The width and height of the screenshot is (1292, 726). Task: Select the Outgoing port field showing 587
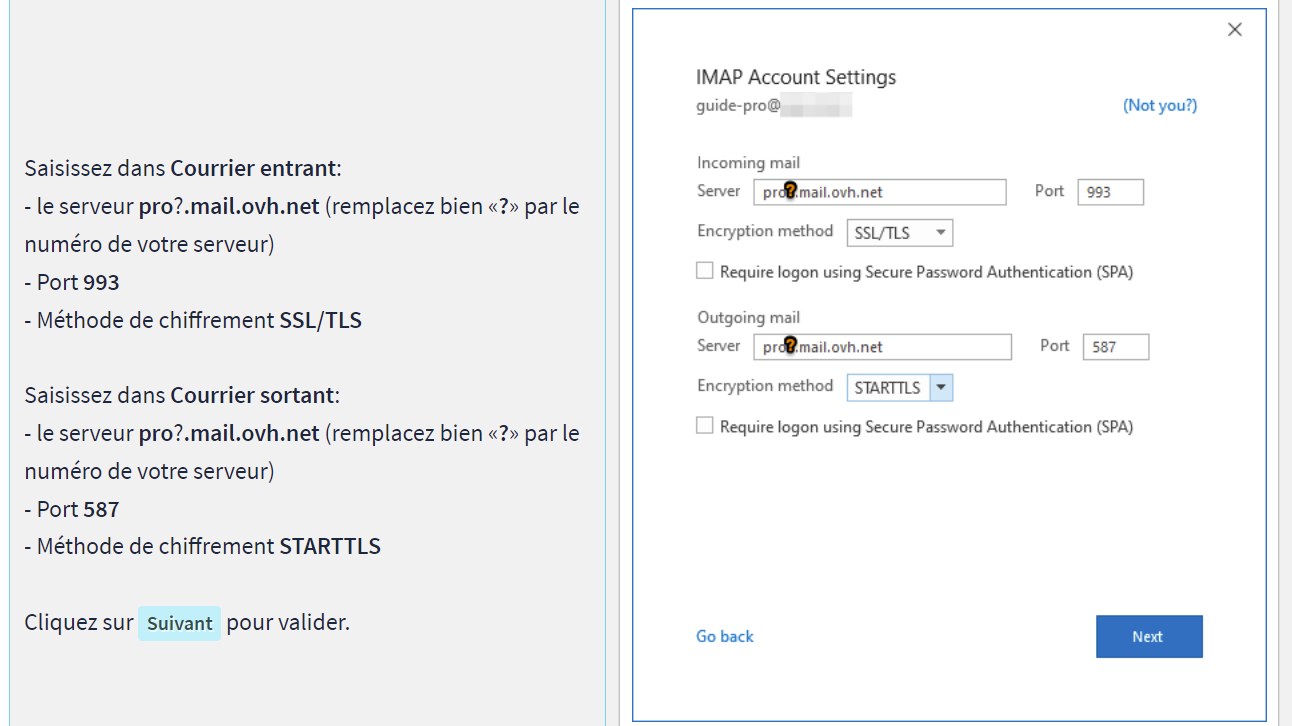pos(1115,347)
